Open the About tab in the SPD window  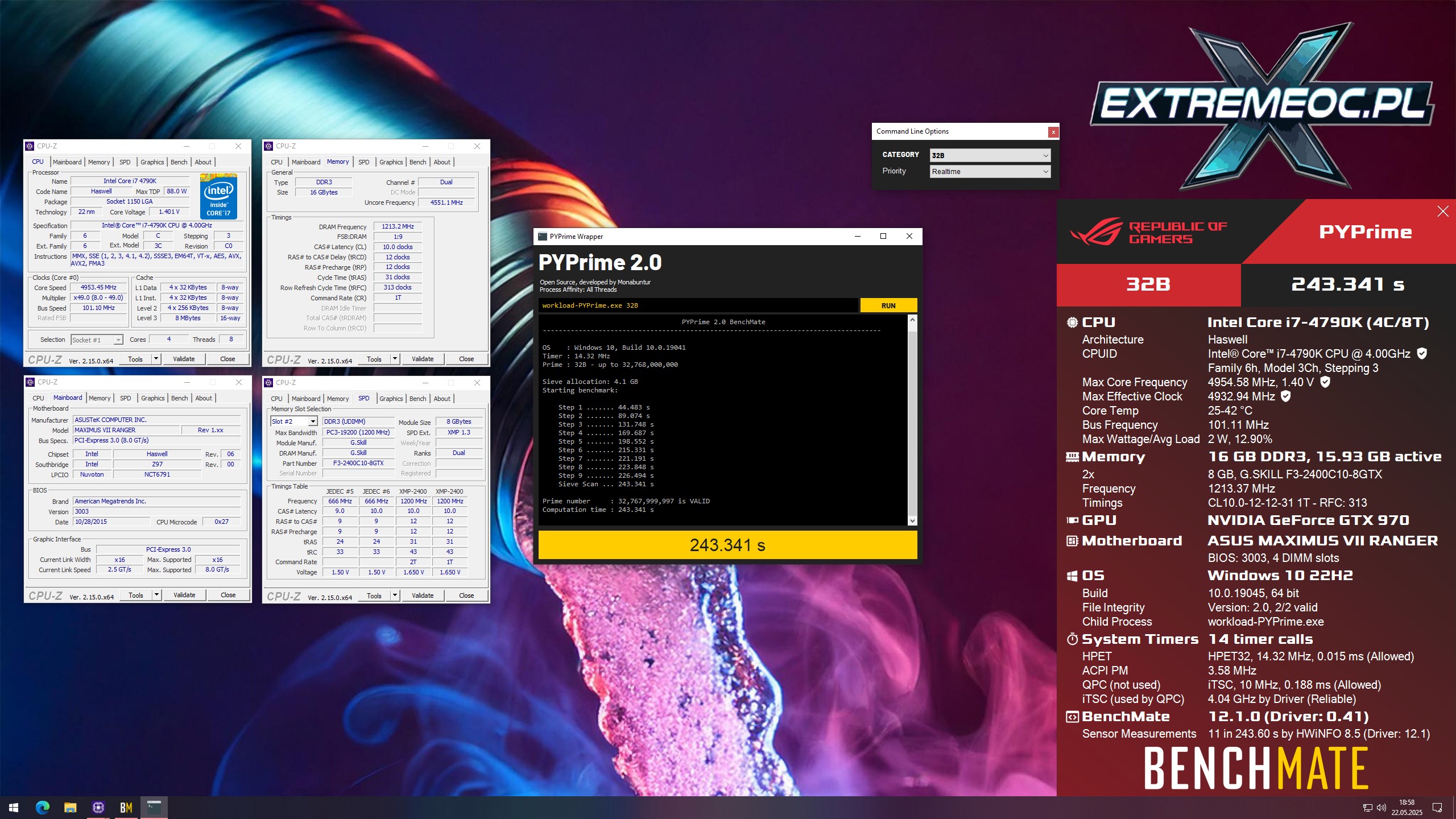(x=442, y=399)
